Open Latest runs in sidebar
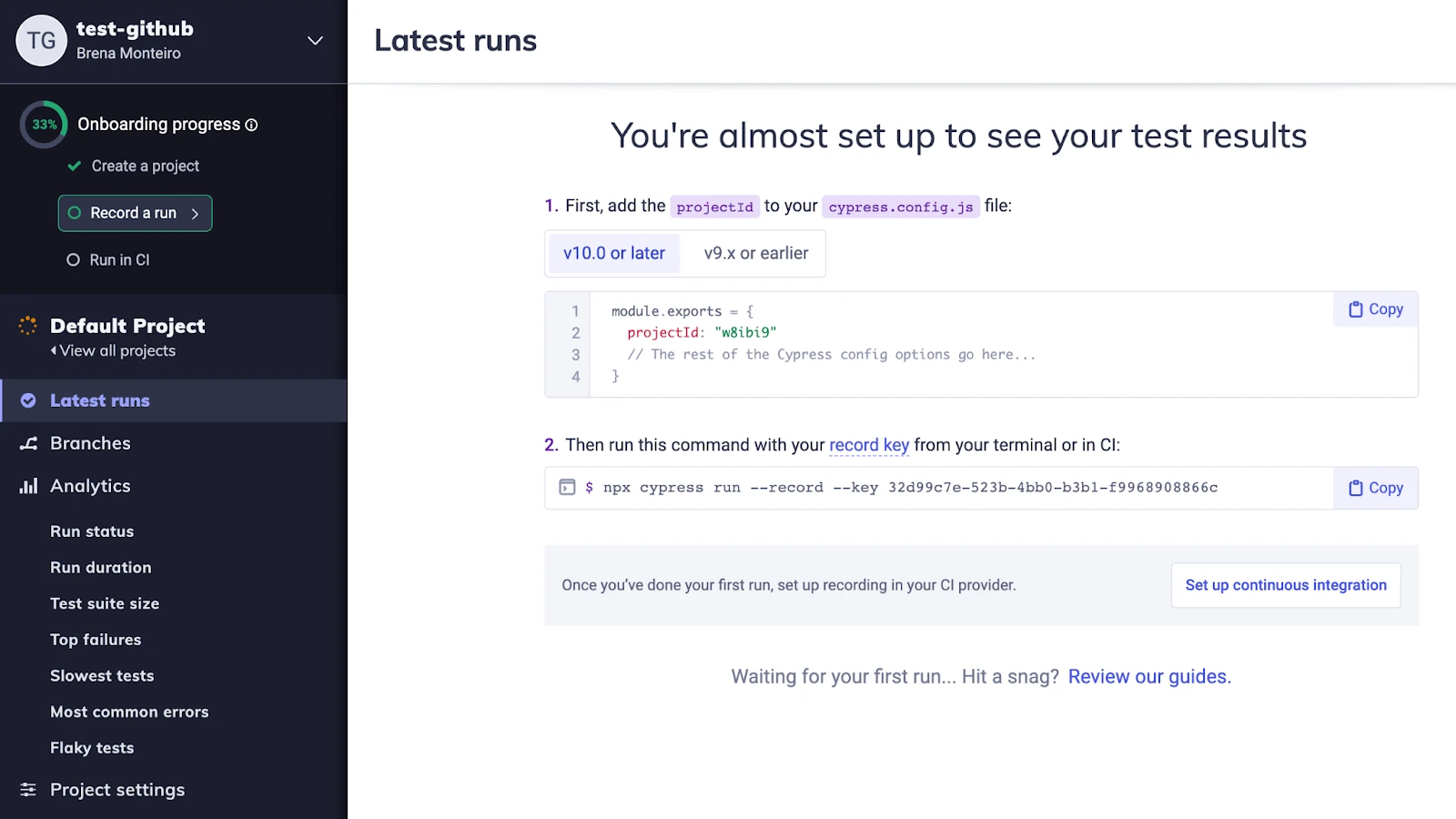Viewport: 1456px width, 819px height. click(x=174, y=400)
